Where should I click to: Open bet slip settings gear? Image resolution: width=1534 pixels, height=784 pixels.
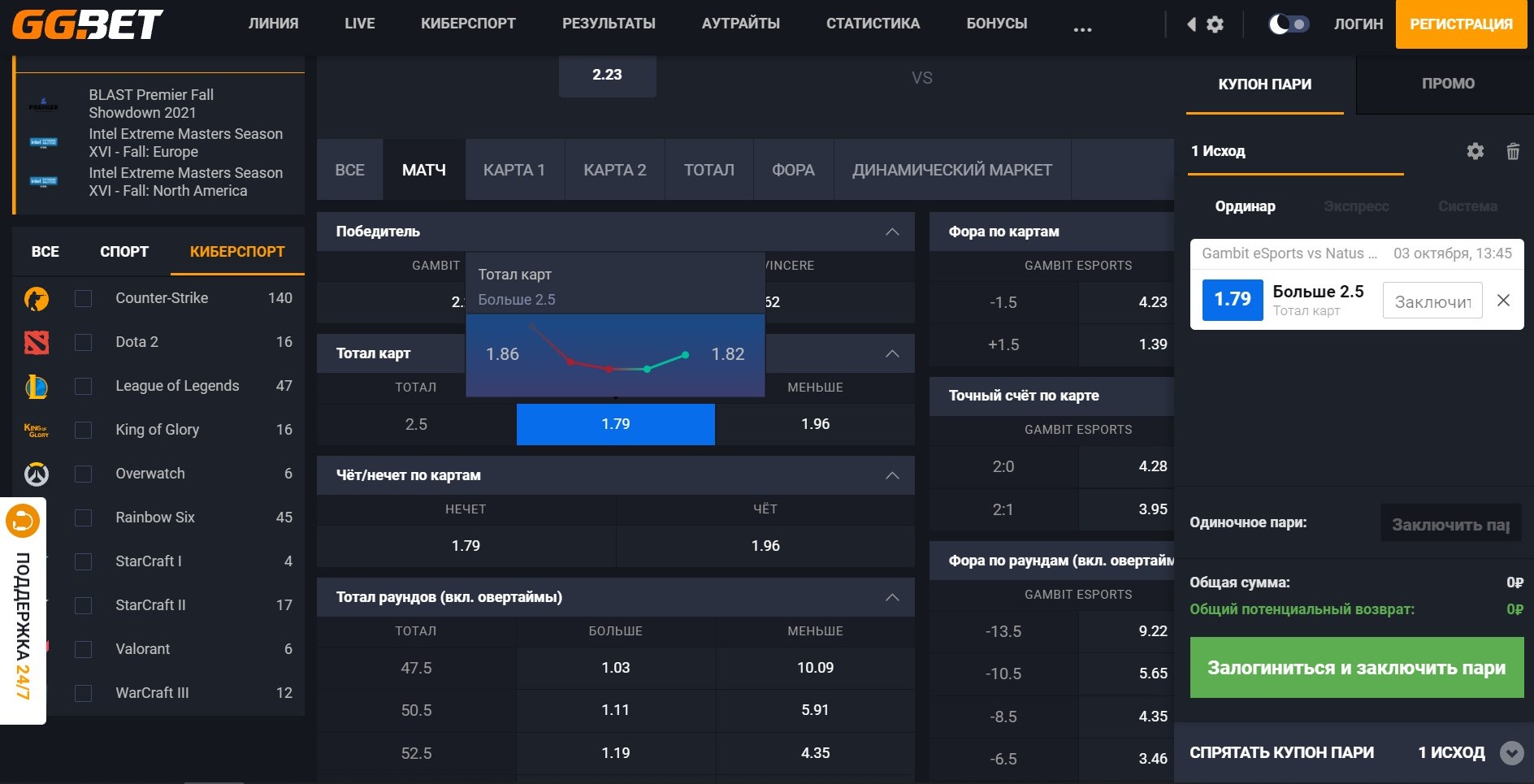(x=1475, y=151)
